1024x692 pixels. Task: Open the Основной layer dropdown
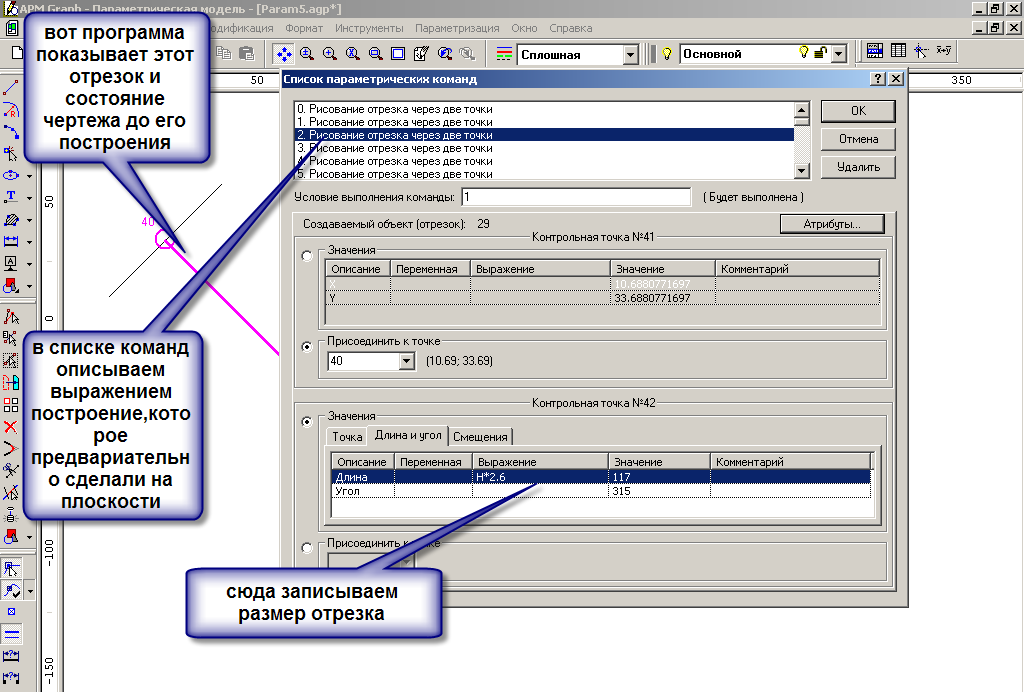click(839, 54)
